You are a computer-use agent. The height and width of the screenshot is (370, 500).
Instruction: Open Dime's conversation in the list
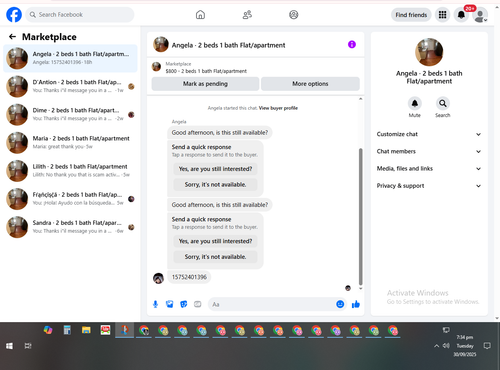(x=70, y=114)
